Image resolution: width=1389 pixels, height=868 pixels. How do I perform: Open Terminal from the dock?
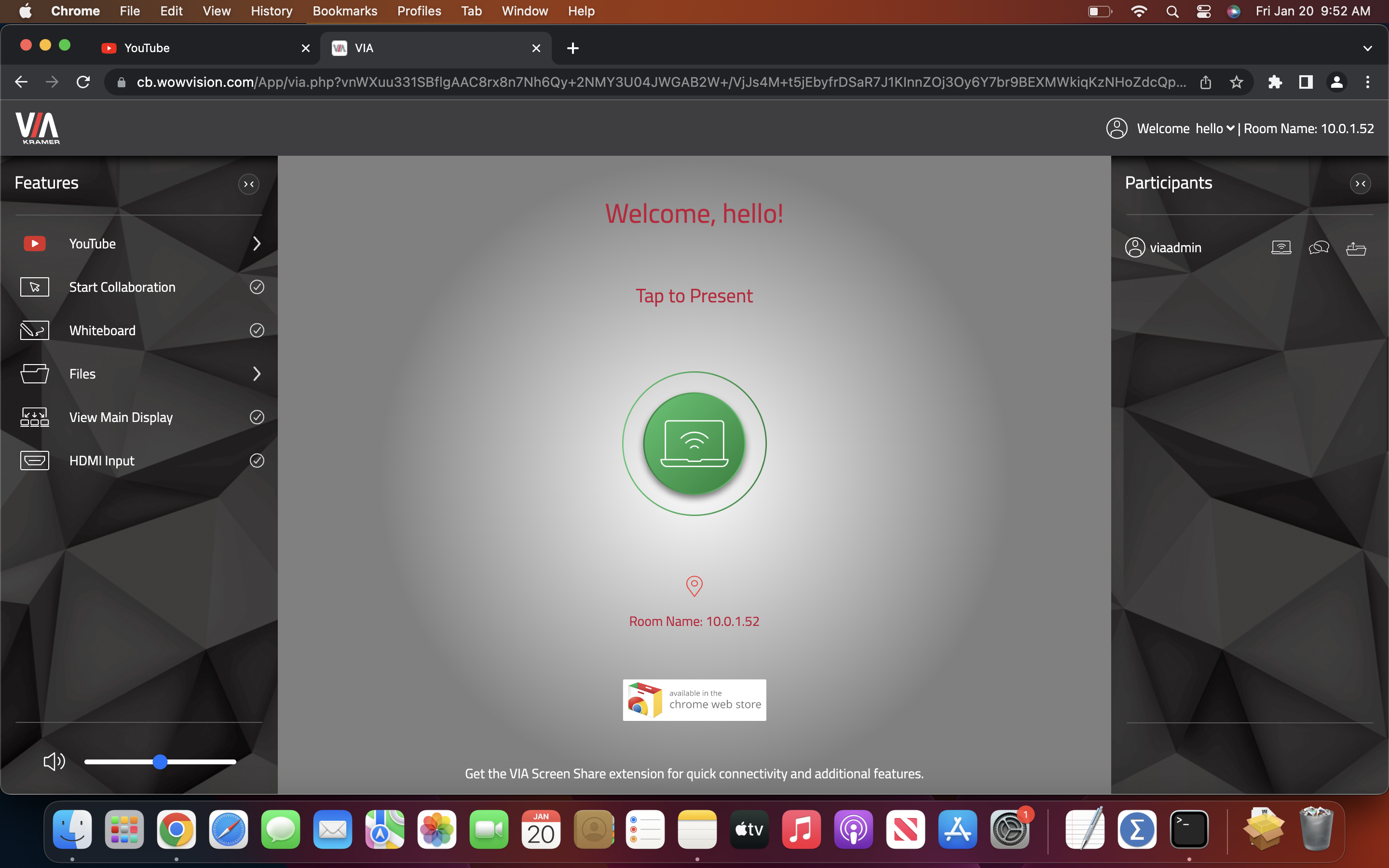tap(1189, 829)
